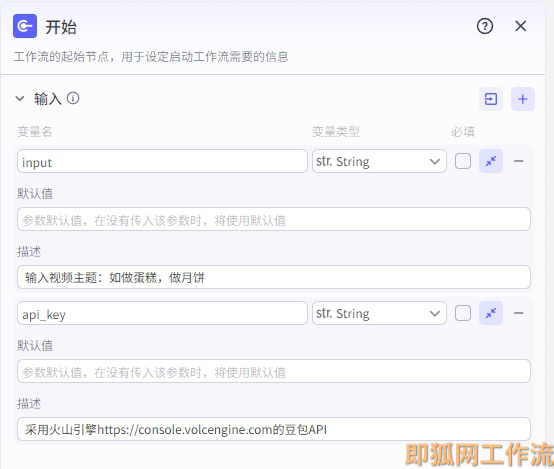Click description field containing 输入视频主题
Viewport: 554px width, 469px height.
coord(274,277)
